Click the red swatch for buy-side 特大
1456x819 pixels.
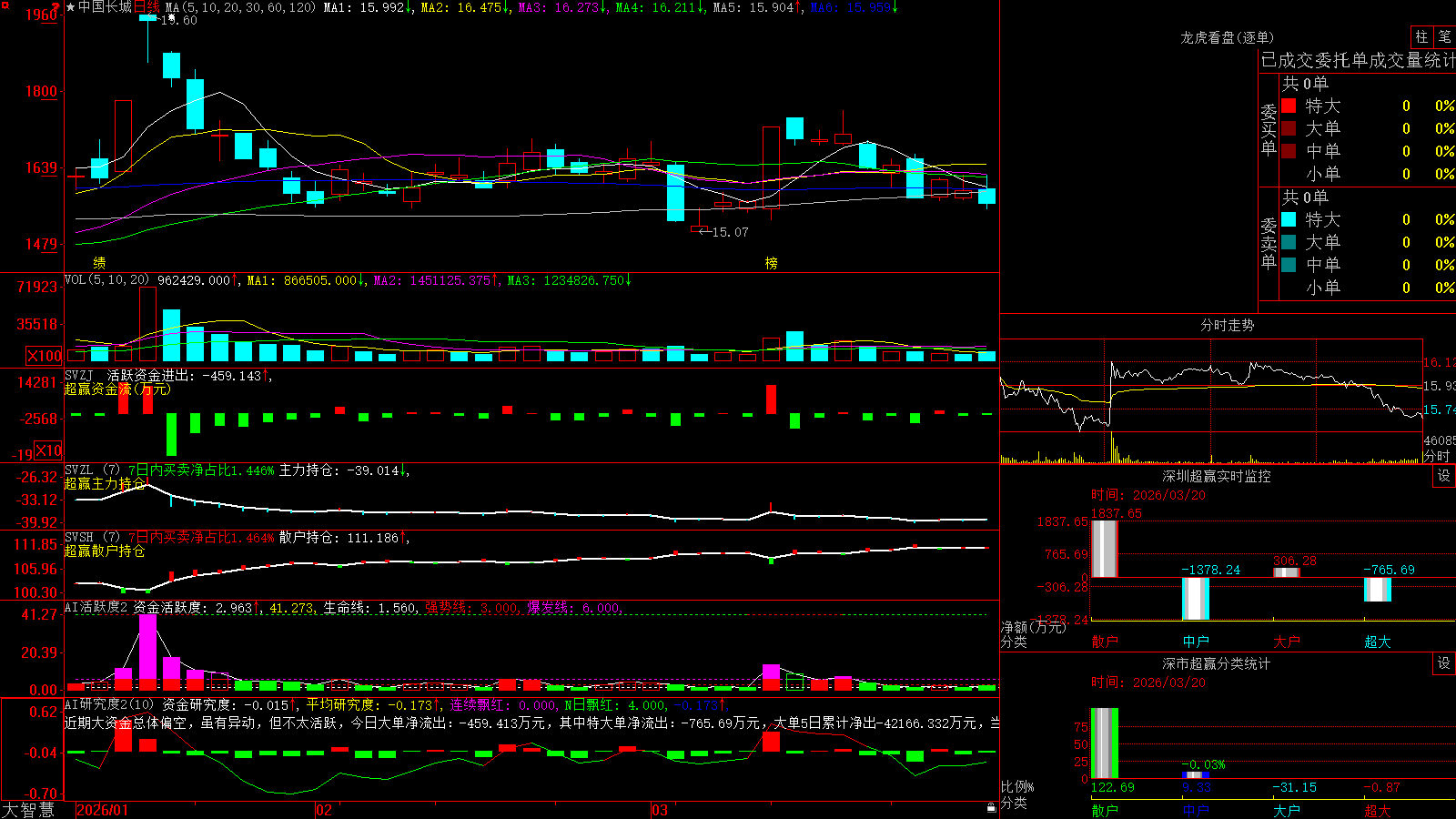(x=1289, y=106)
